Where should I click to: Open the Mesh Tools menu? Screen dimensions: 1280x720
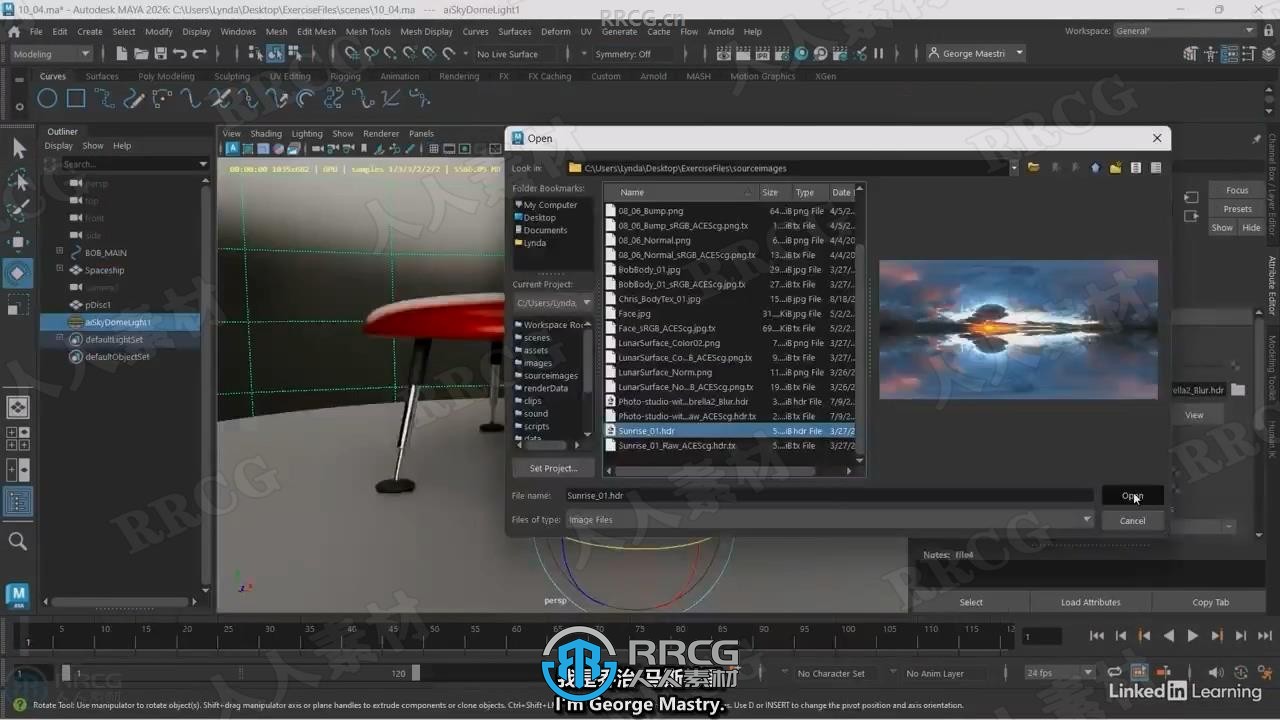click(x=368, y=31)
